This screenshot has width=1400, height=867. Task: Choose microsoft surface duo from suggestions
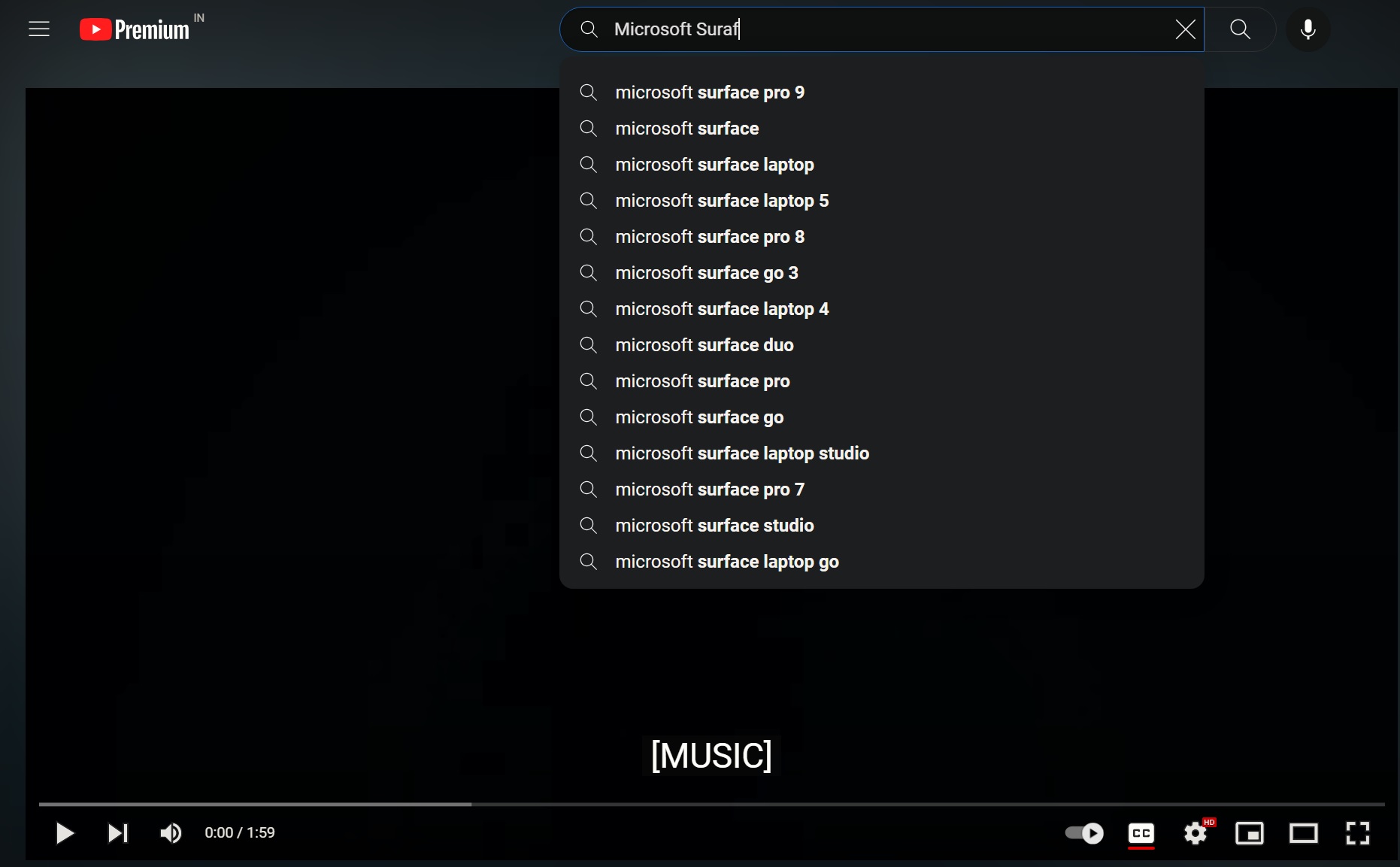coord(704,345)
